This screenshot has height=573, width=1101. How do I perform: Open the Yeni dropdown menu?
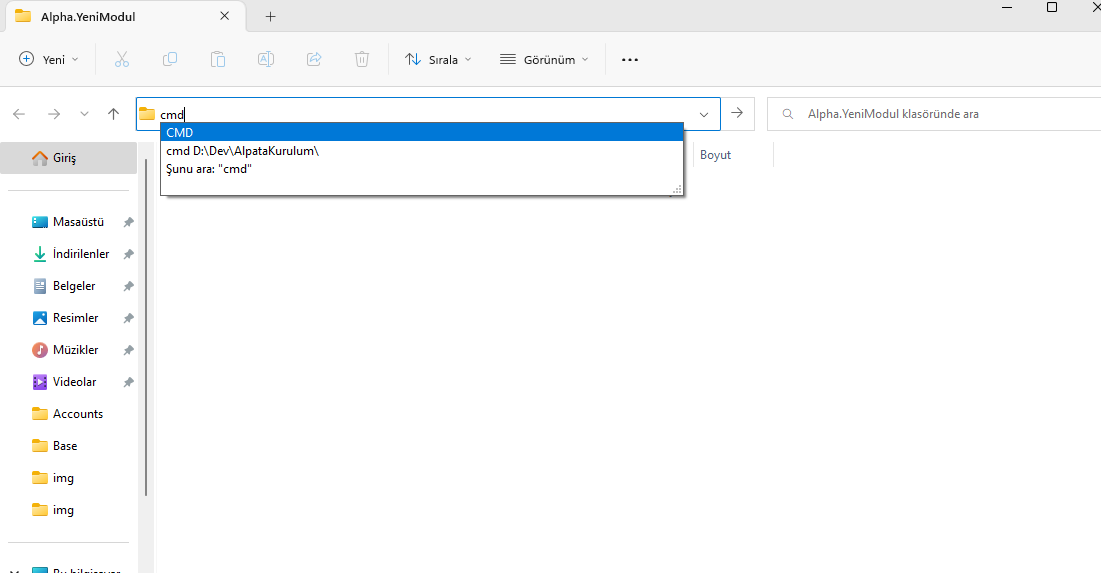[49, 59]
